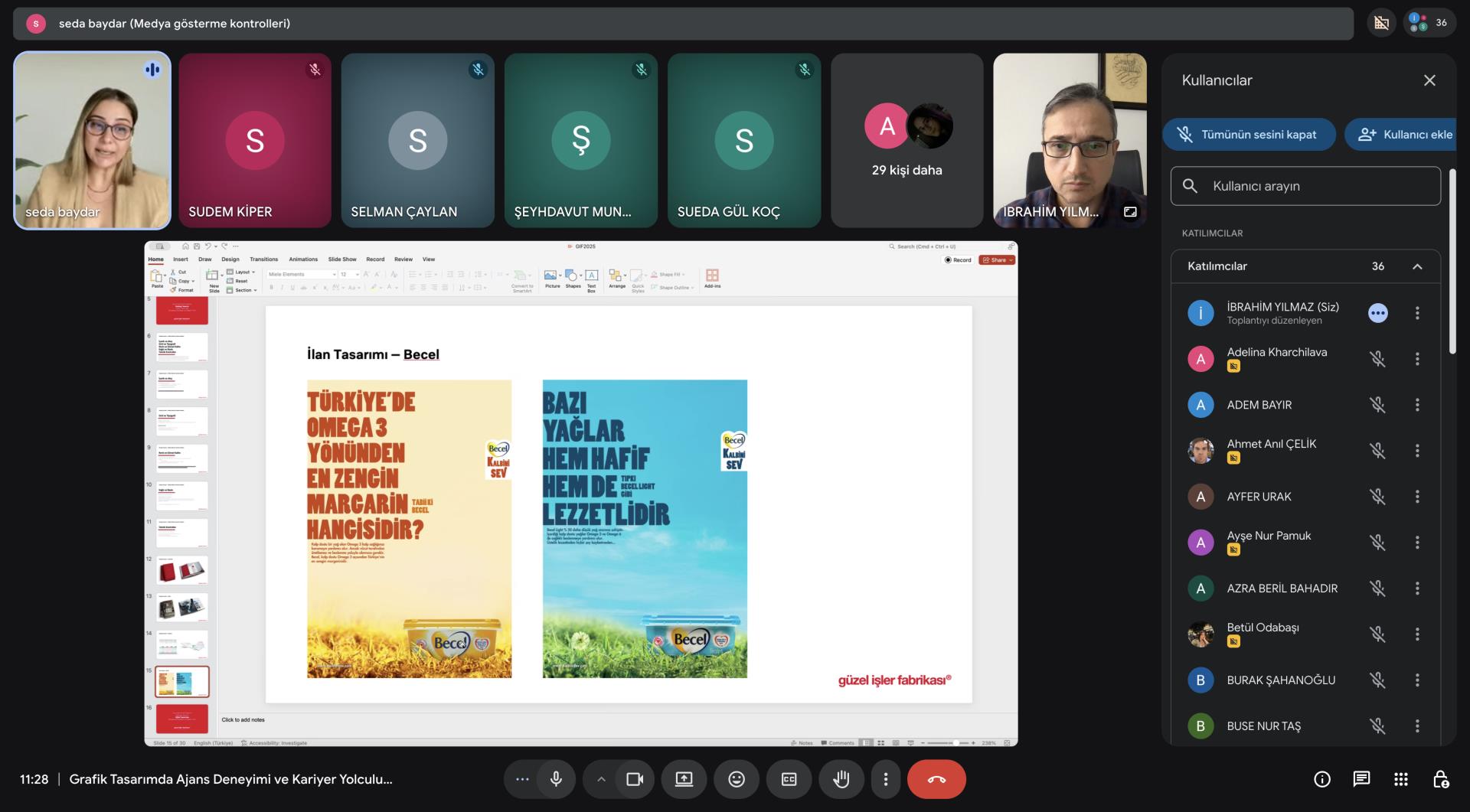This screenshot has width=1470, height=812.
Task: Open meeting details info icon
Action: coord(1321,779)
